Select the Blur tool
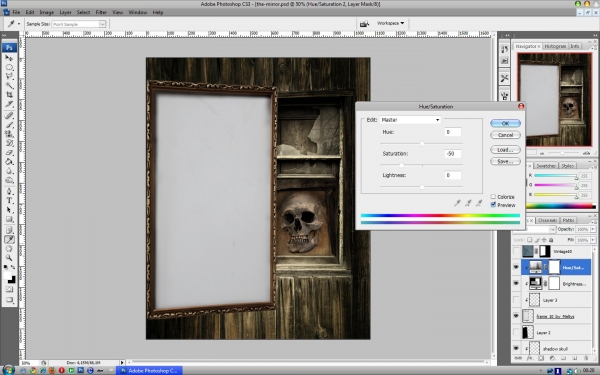Screen dimensions: 600x375 [x=9, y=171]
